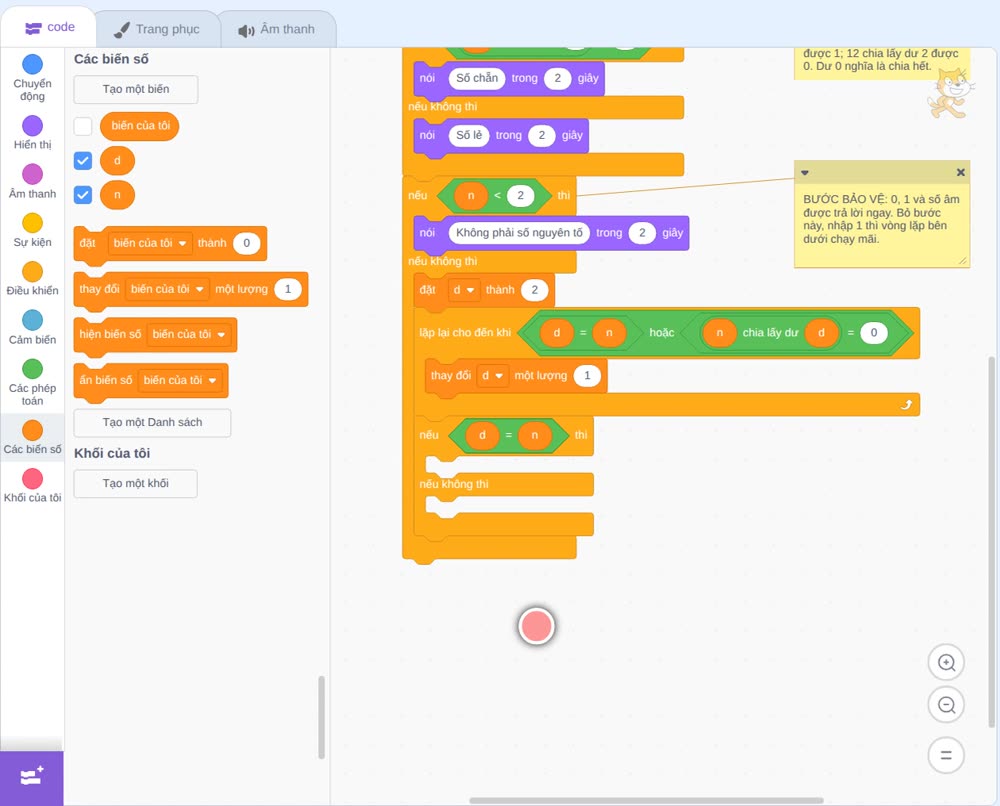
Task: Open d dropdown in thay đổi d block
Action: point(492,376)
